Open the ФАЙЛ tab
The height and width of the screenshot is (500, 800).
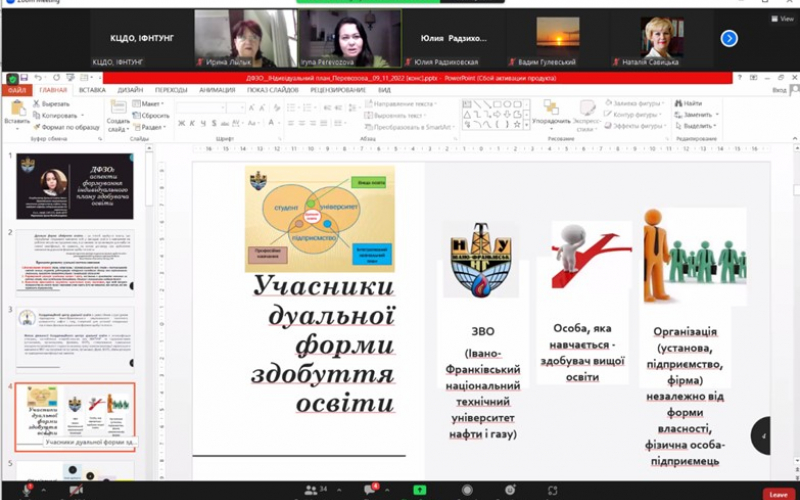click(17, 90)
